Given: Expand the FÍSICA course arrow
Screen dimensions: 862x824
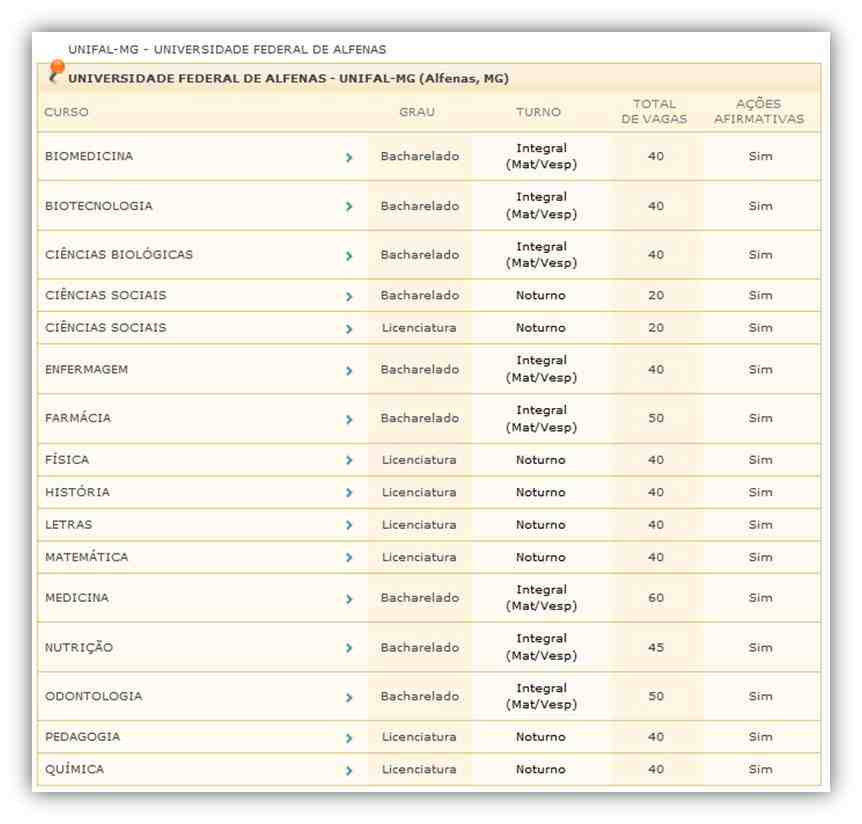Looking at the screenshot, I should coord(349,460).
